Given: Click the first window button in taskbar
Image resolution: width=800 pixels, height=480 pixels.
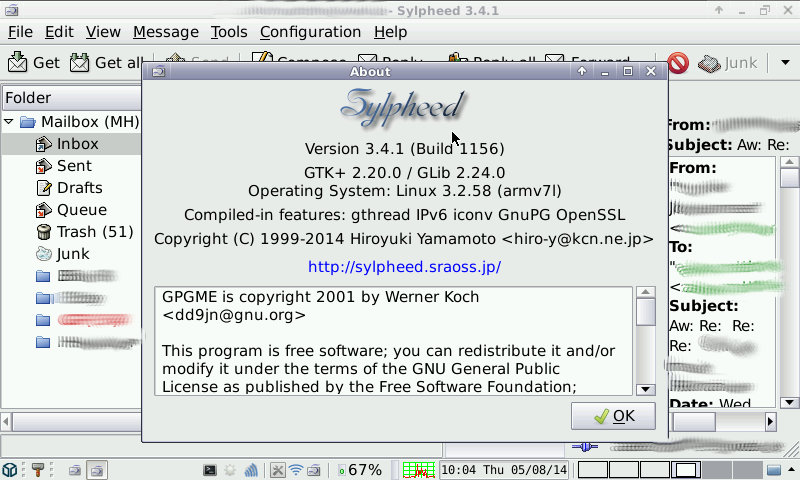Looking at the screenshot, I should (75, 470).
